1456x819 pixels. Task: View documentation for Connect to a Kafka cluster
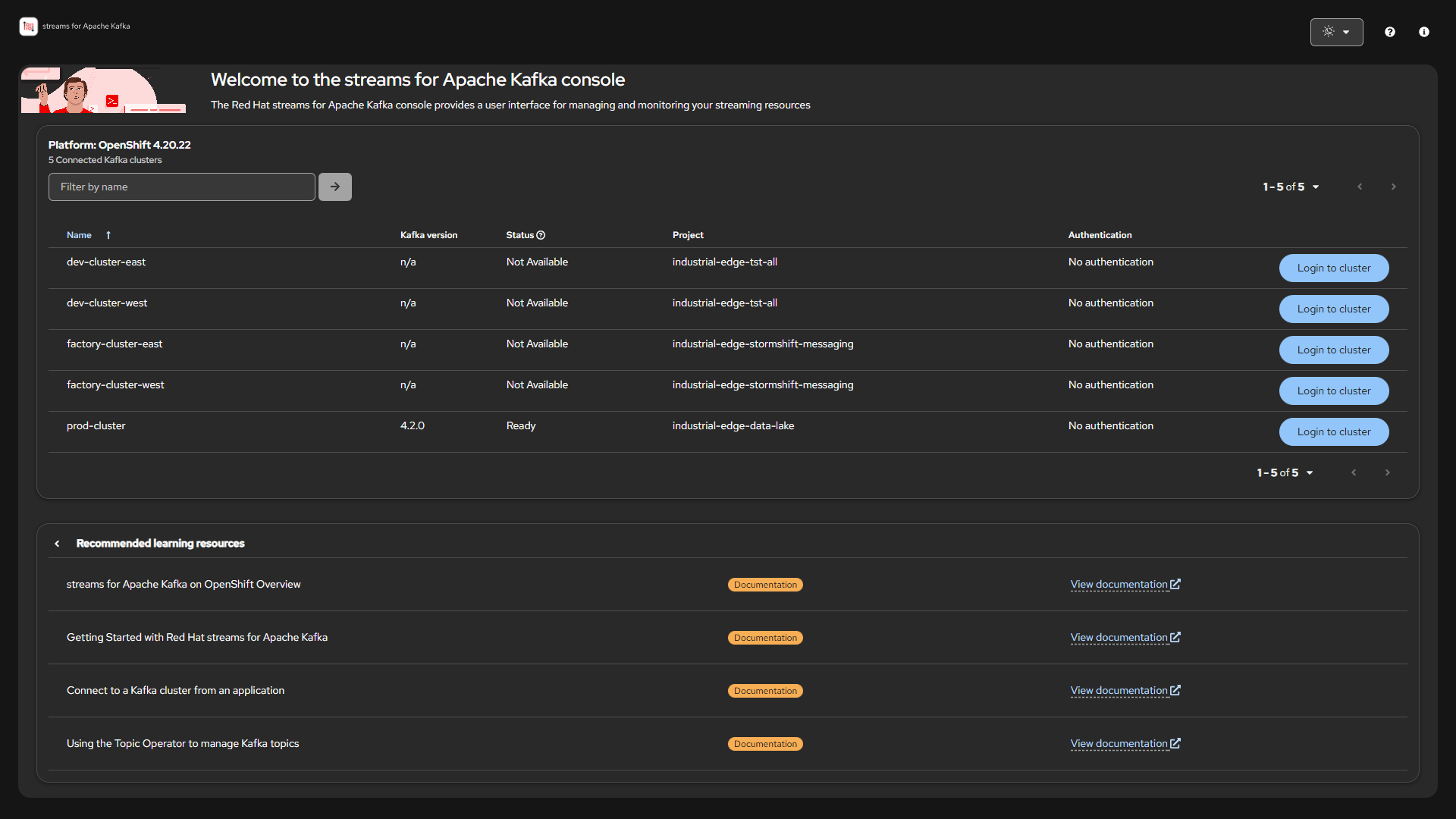point(1125,690)
